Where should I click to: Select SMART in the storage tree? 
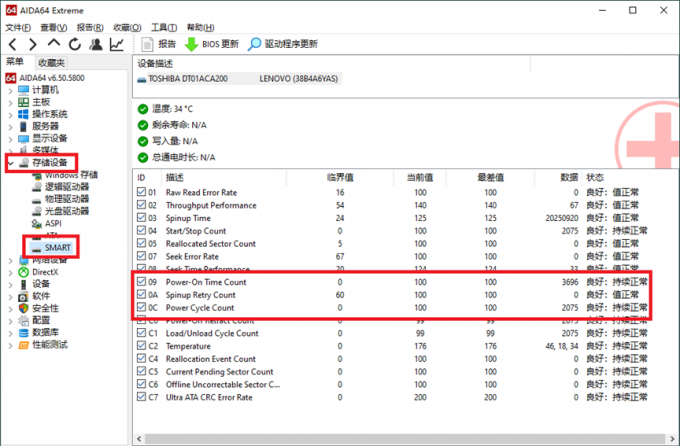tap(57, 248)
